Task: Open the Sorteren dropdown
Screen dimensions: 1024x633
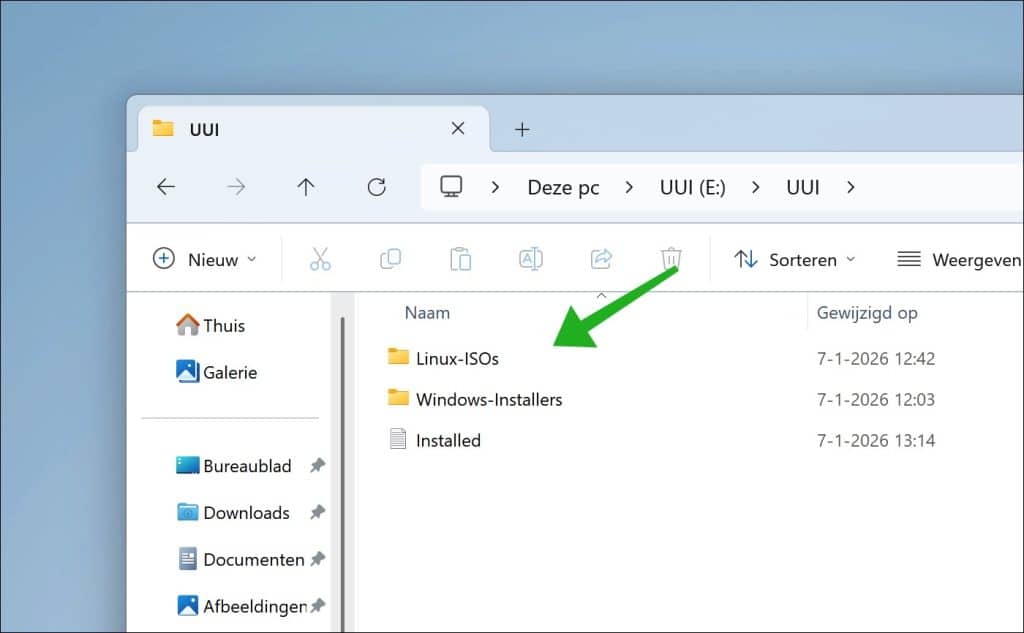Action: point(795,259)
